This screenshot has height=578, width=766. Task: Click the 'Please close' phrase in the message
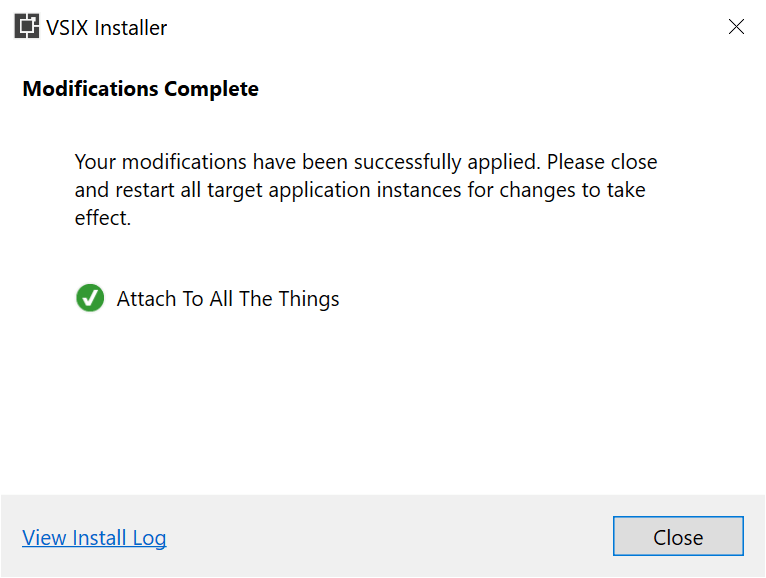pyautogui.click(x=602, y=162)
